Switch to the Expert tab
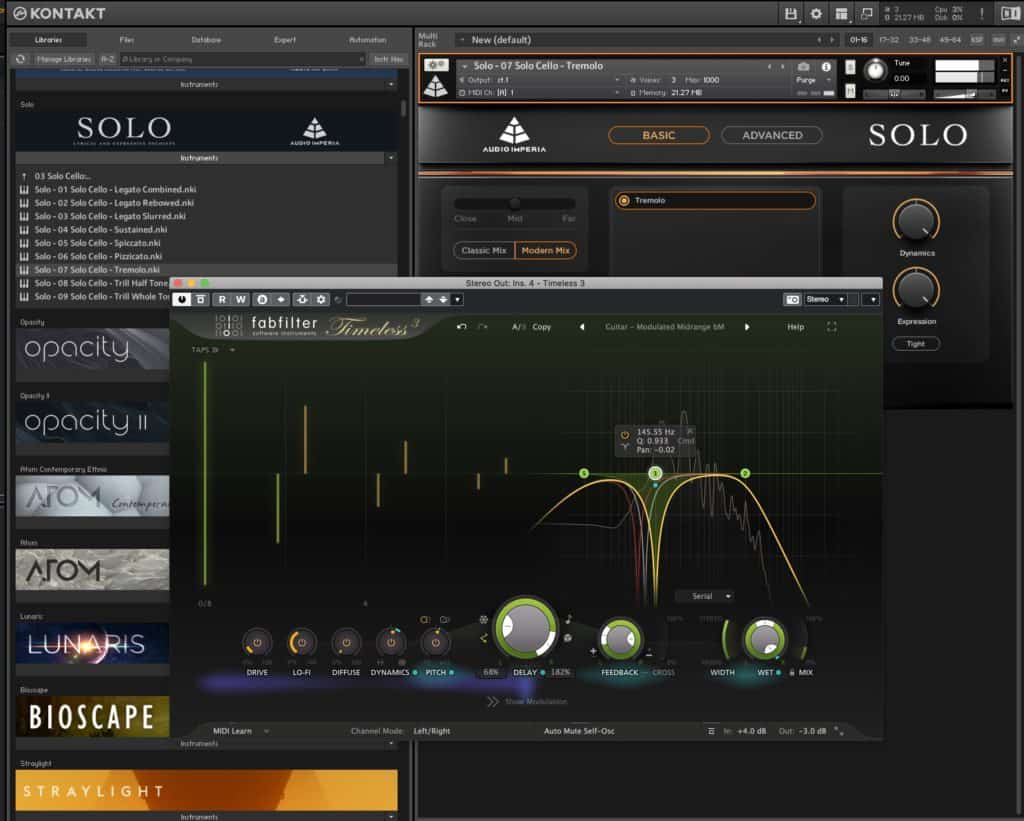The height and width of the screenshot is (821, 1024). click(285, 40)
